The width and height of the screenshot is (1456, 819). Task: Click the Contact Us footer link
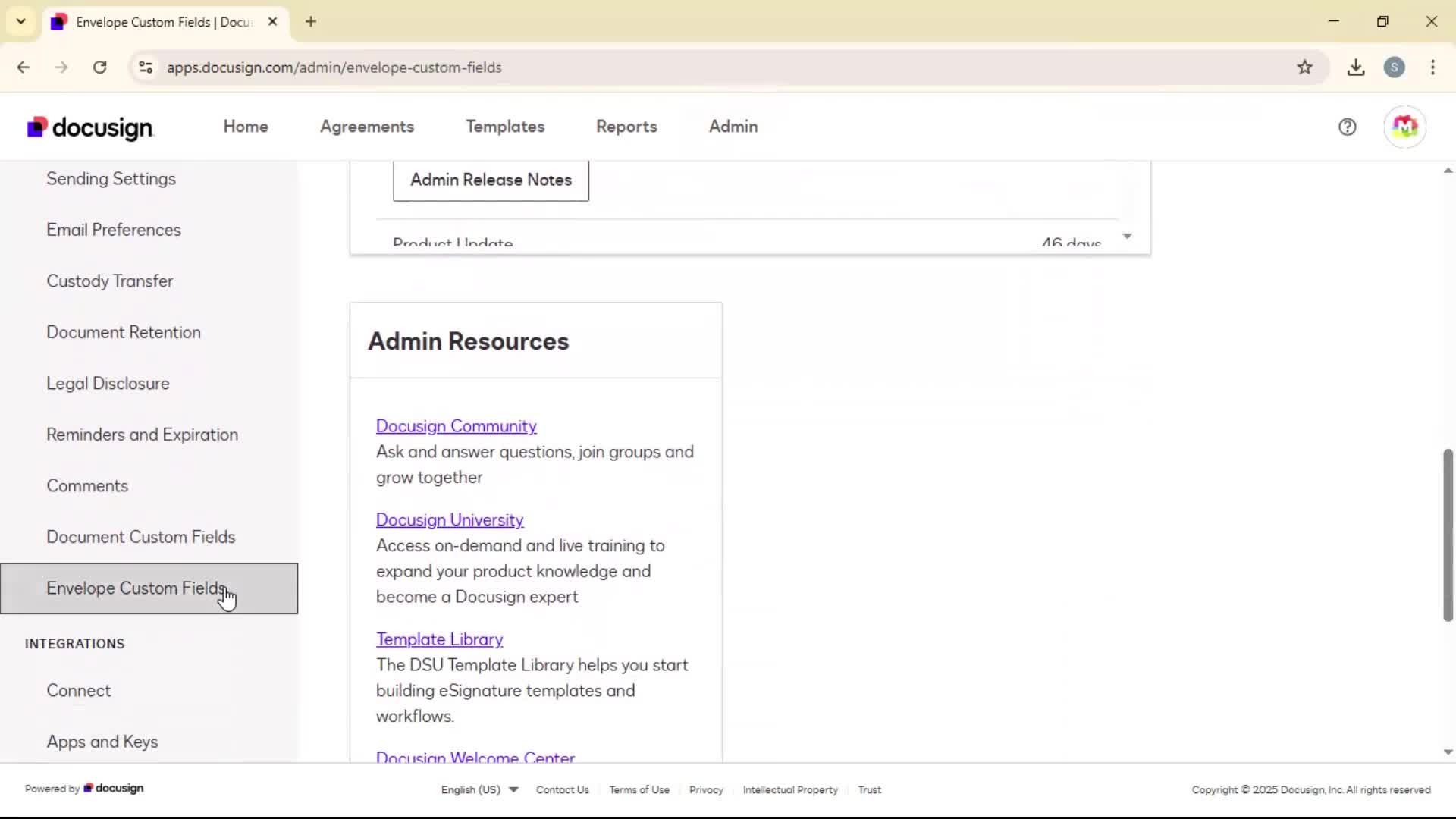pos(562,789)
